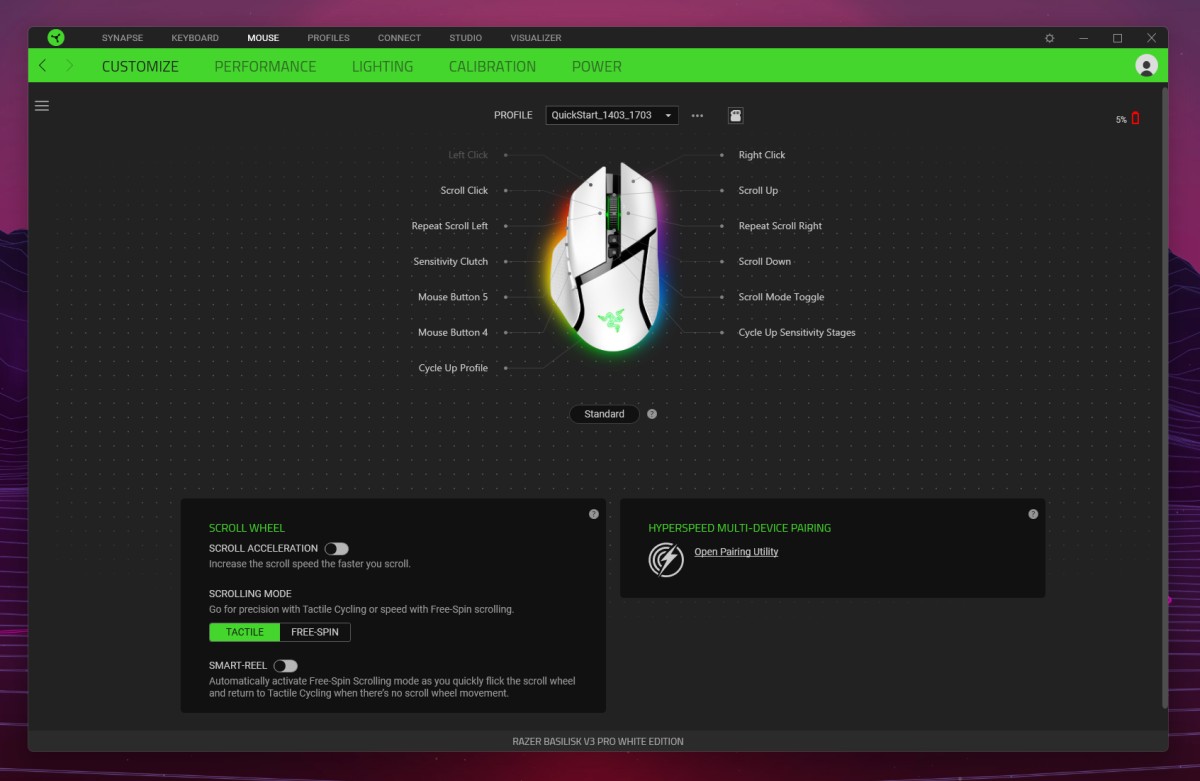This screenshot has width=1200, height=781.
Task: Select the Sensitivity Clutch button assignment
Action: 450,262
